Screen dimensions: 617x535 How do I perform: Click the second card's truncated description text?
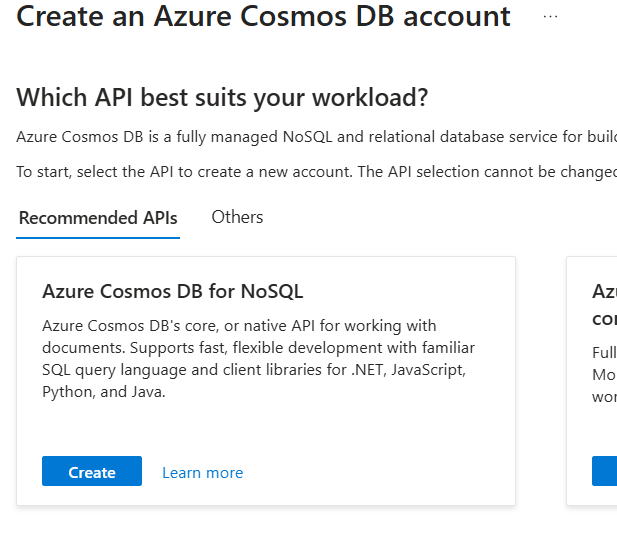tap(605, 375)
